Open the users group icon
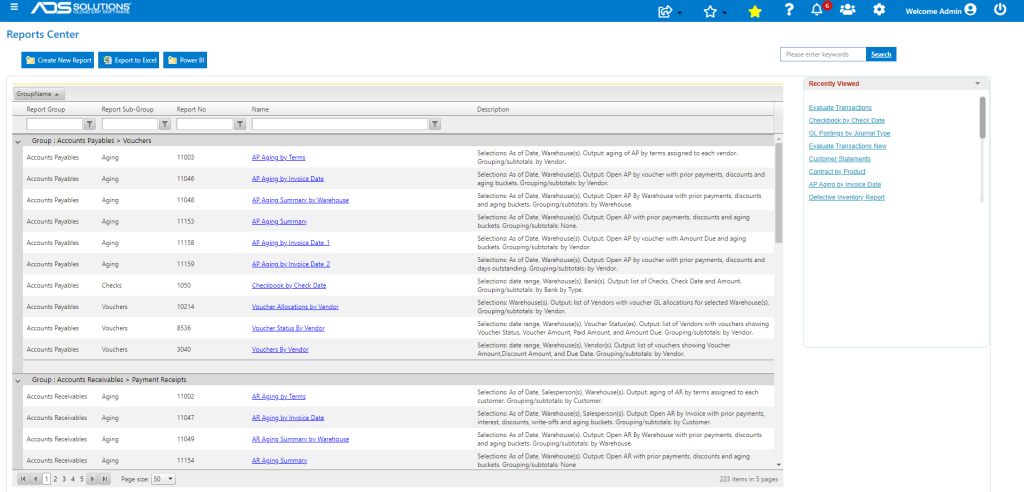Viewport: 1024px width, 492px height. click(848, 10)
